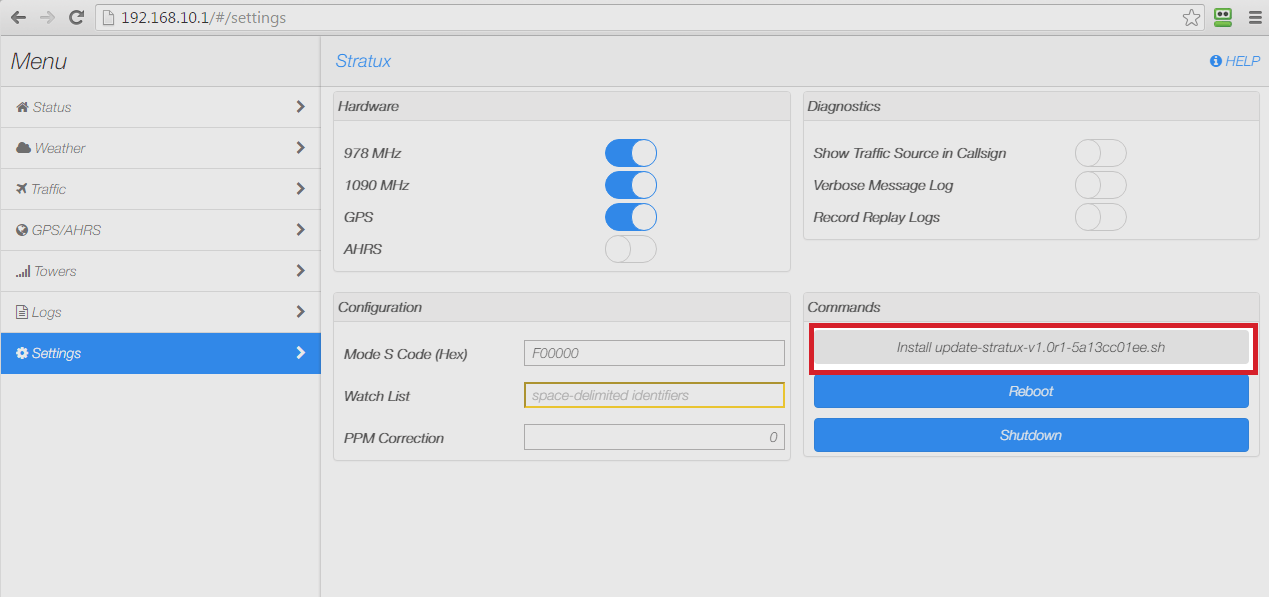Enable the AHRS toggle
Screen dimensions: 1269x597
631,249
